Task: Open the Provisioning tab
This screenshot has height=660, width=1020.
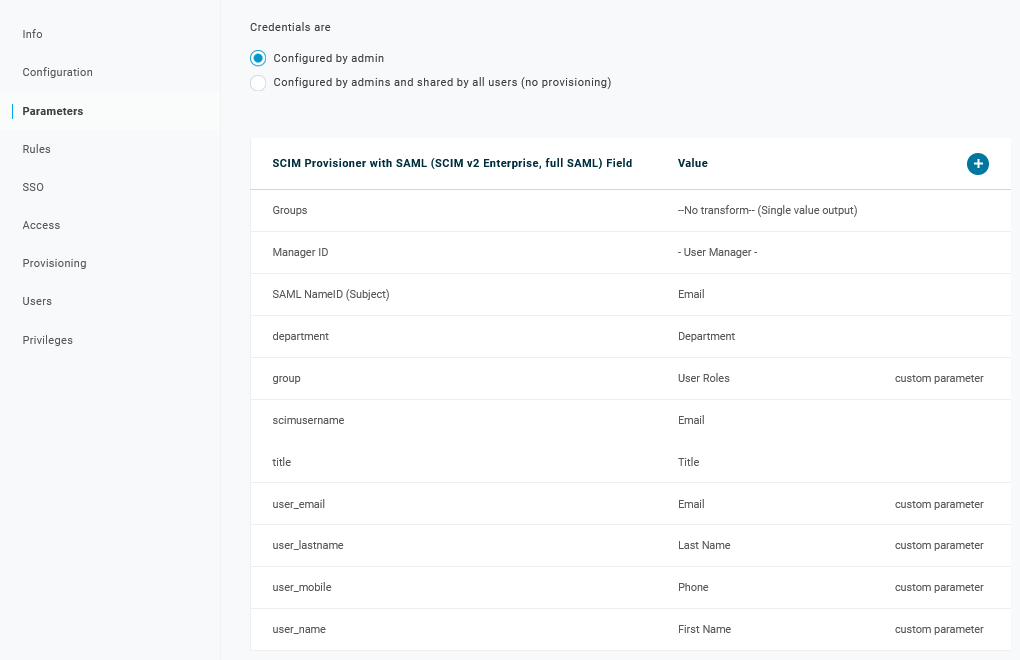Action: click(x=54, y=263)
